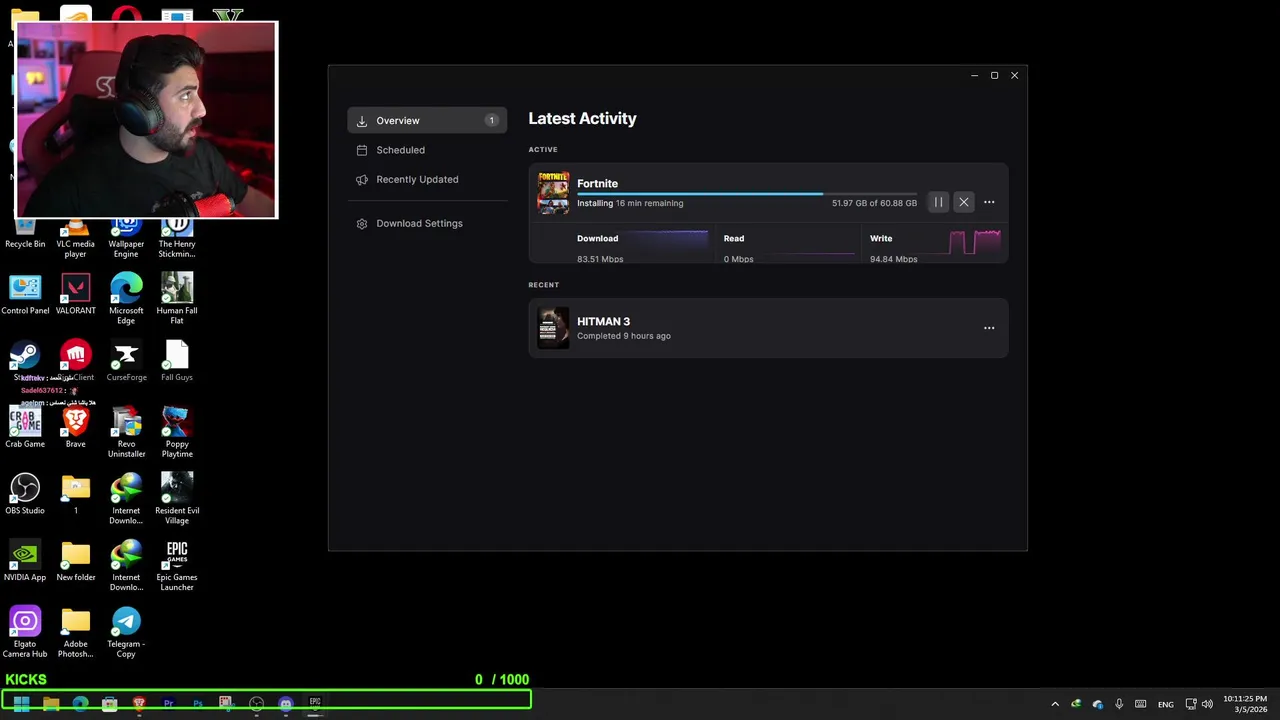Click the Overview download icon in the sidebar
The height and width of the screenshot is (720, 1280).
coord(362,121)
